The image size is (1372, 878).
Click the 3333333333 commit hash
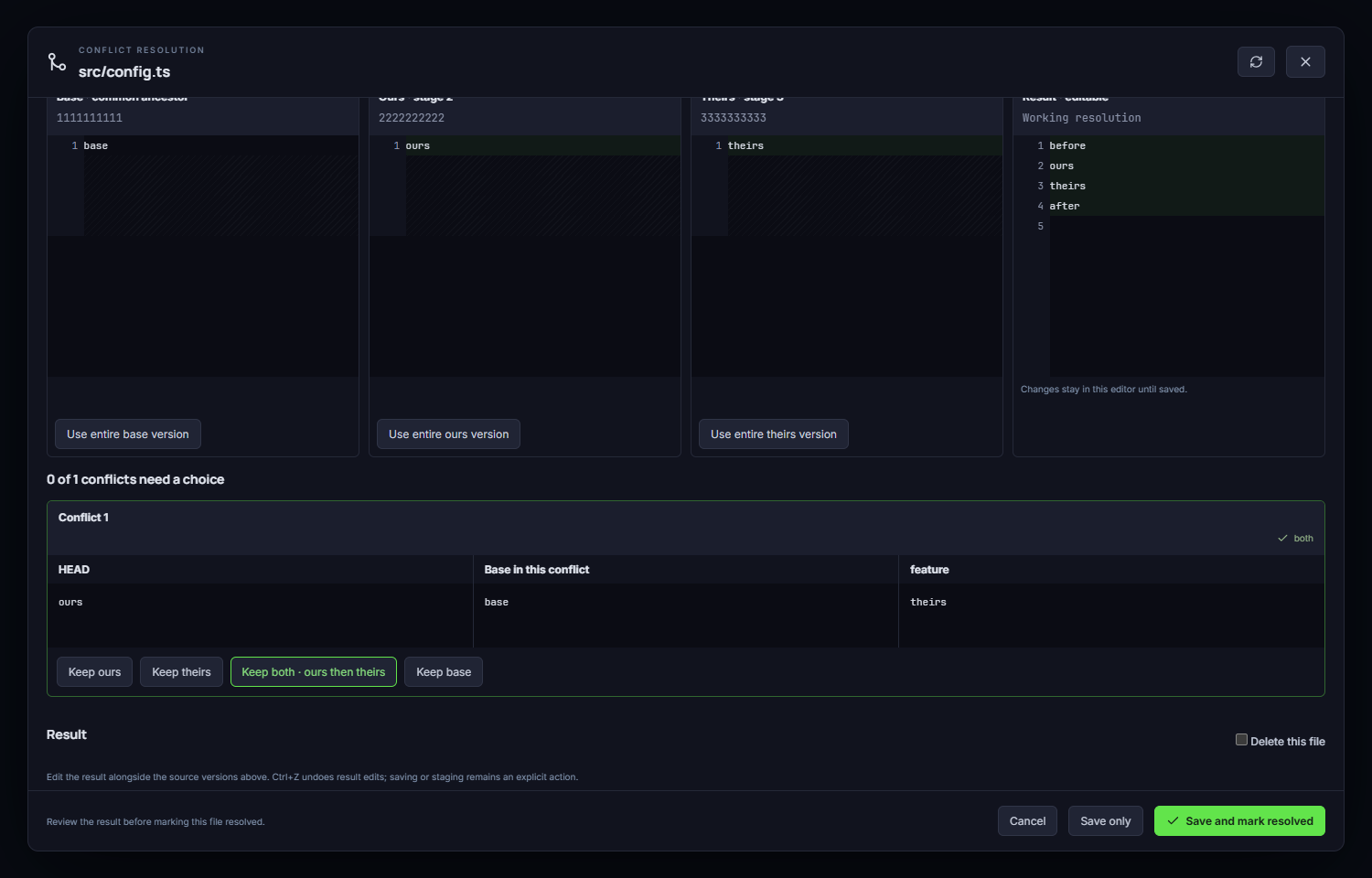tap(734, 118)
